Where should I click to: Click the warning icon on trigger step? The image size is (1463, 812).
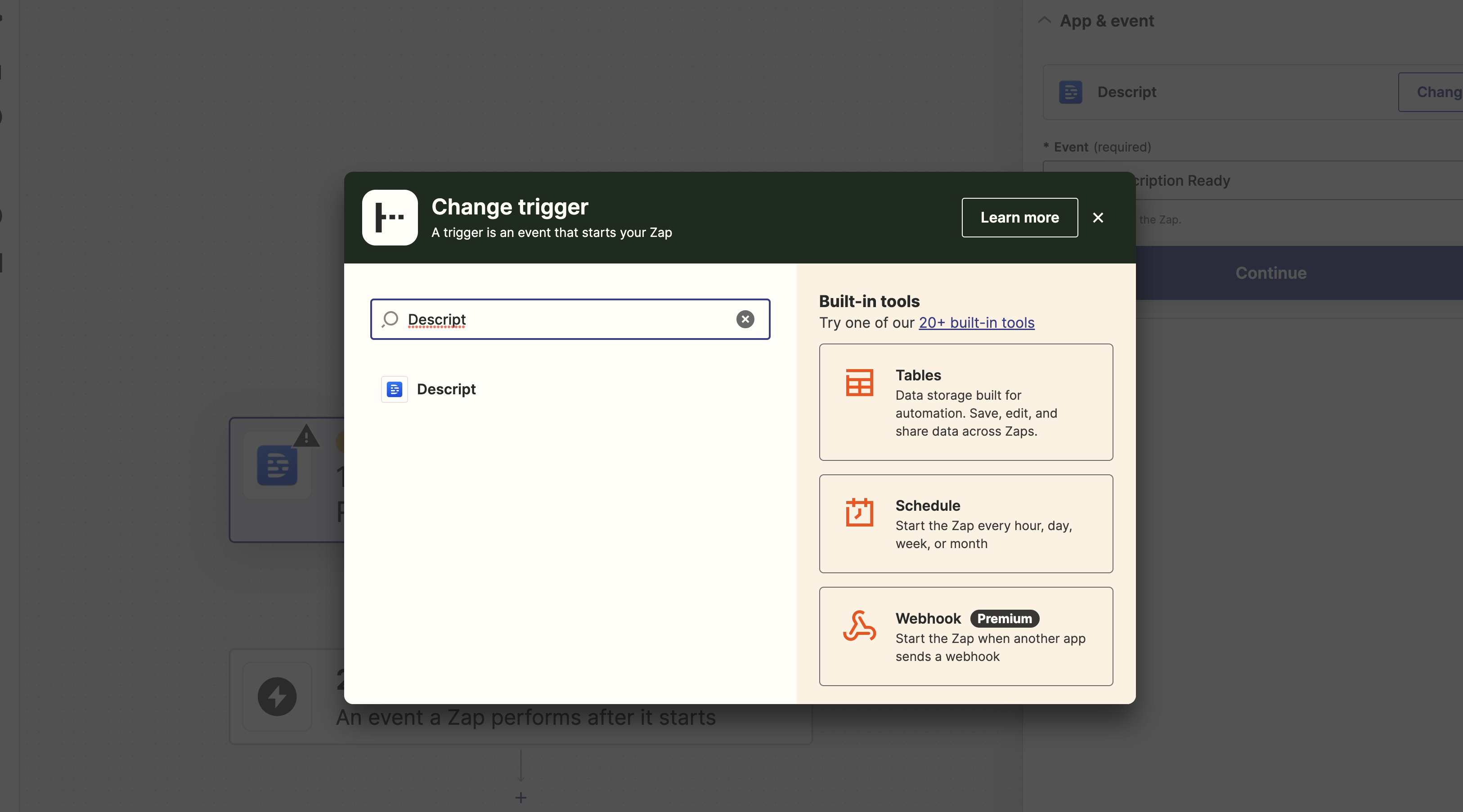pos(306,437)
